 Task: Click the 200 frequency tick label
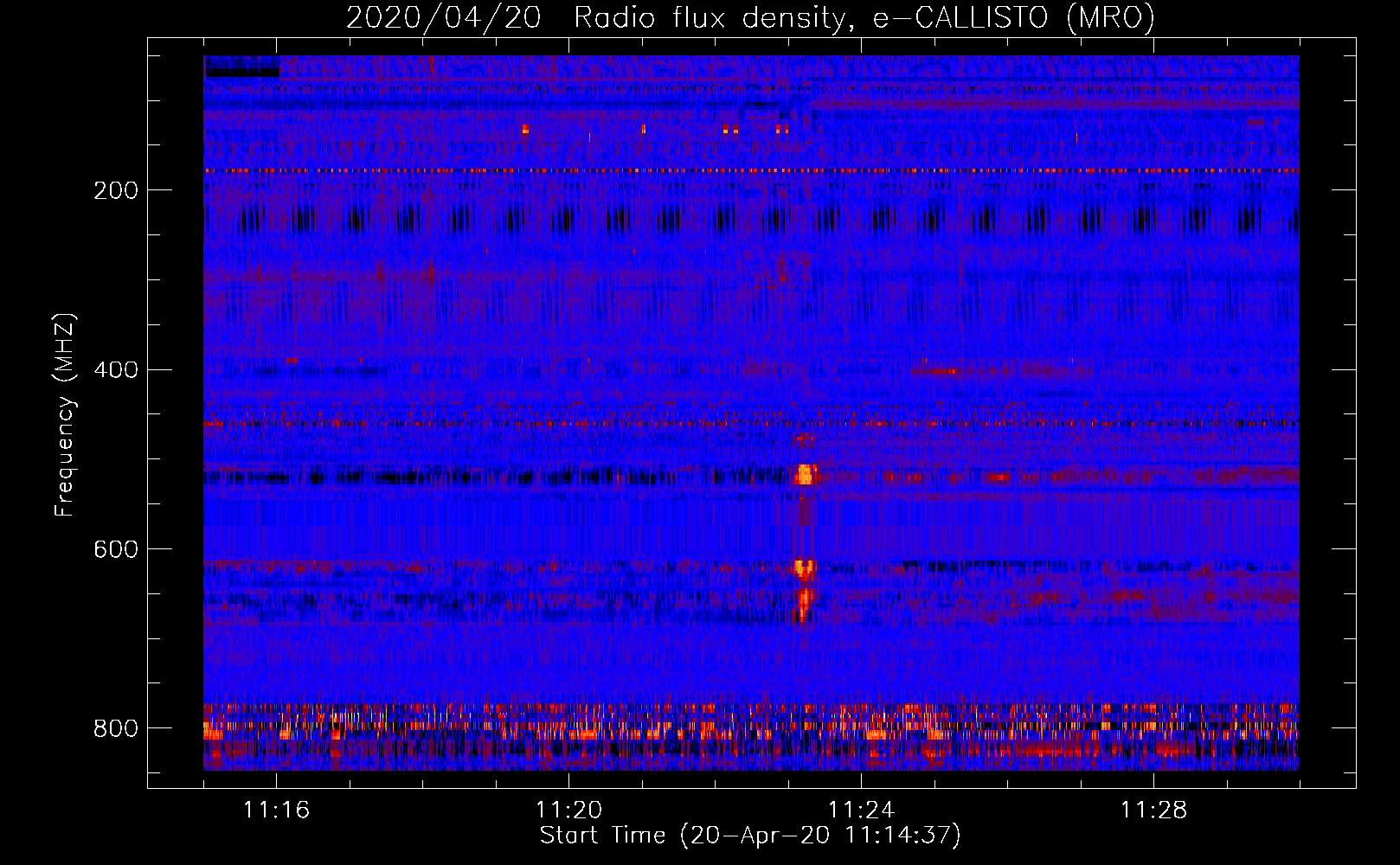116,190
